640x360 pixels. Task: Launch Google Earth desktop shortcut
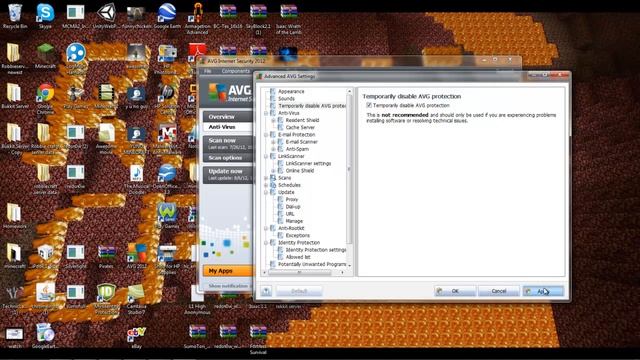tap(167, 16)
